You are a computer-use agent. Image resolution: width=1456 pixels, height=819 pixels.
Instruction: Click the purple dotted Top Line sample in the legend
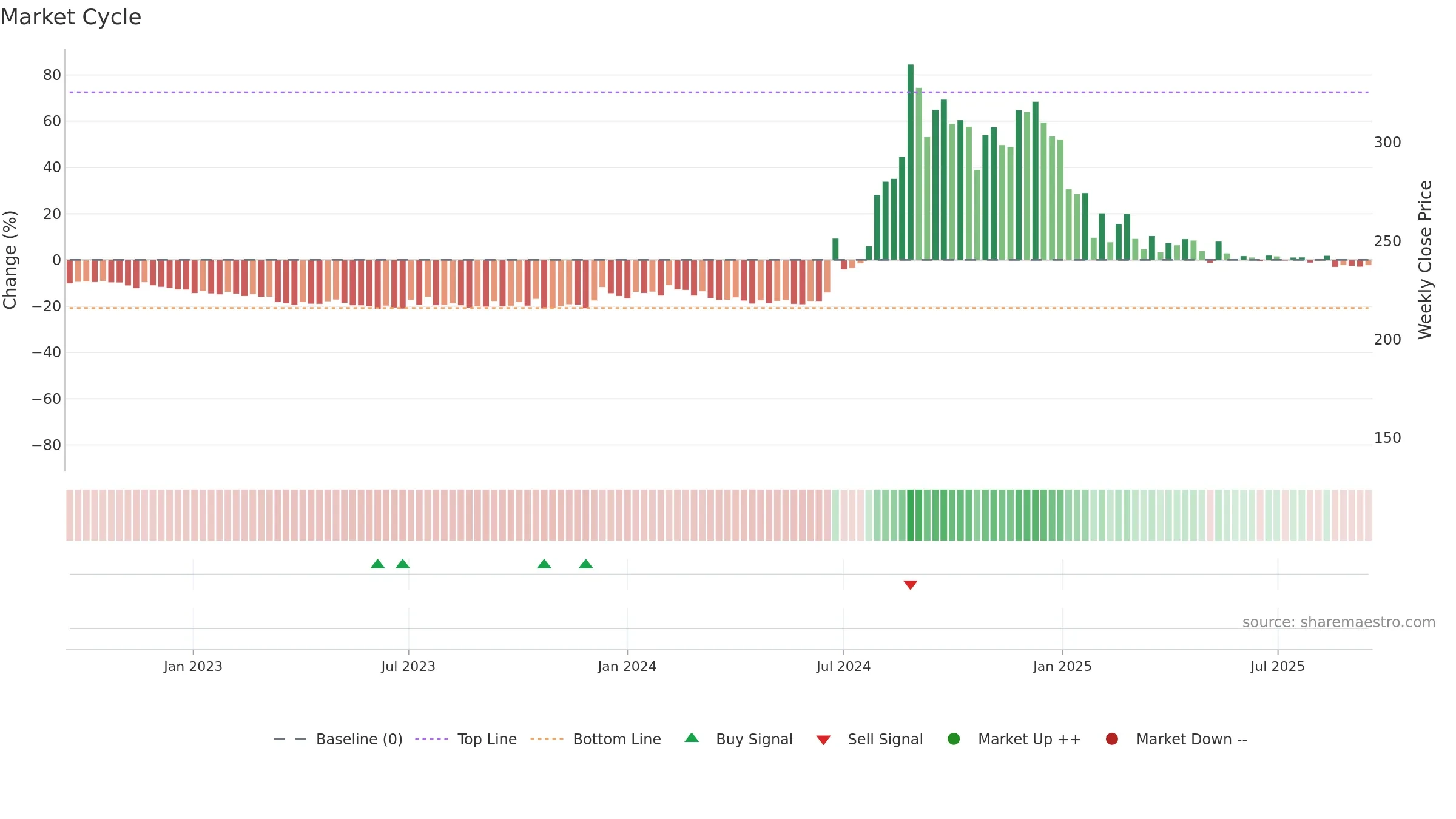(x=431, y=739)
